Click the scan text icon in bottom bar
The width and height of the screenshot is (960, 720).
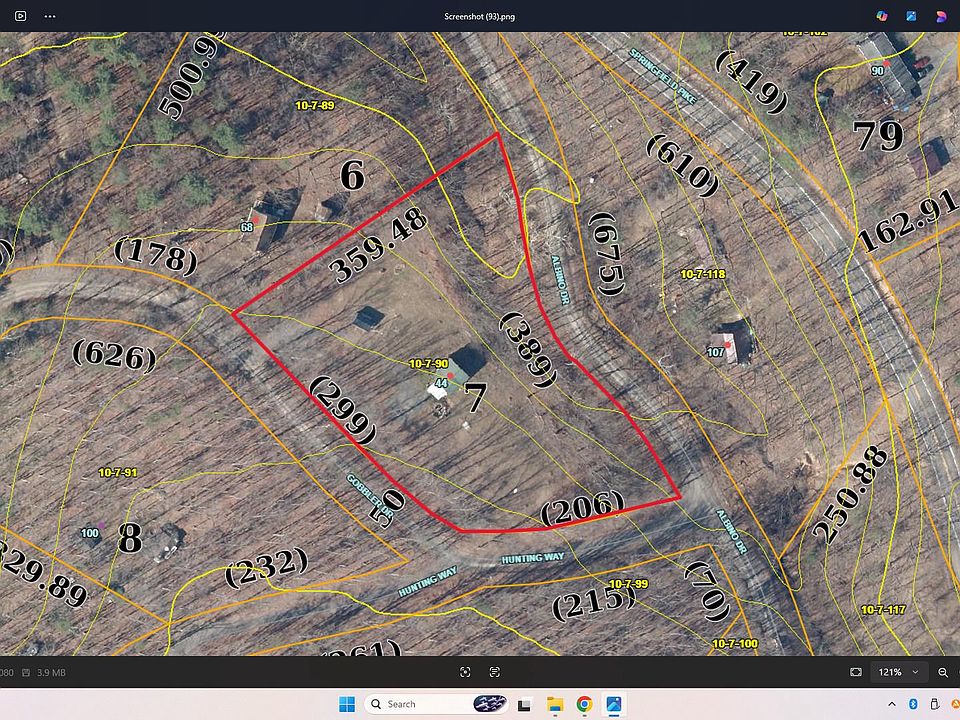tap(495, 673)
